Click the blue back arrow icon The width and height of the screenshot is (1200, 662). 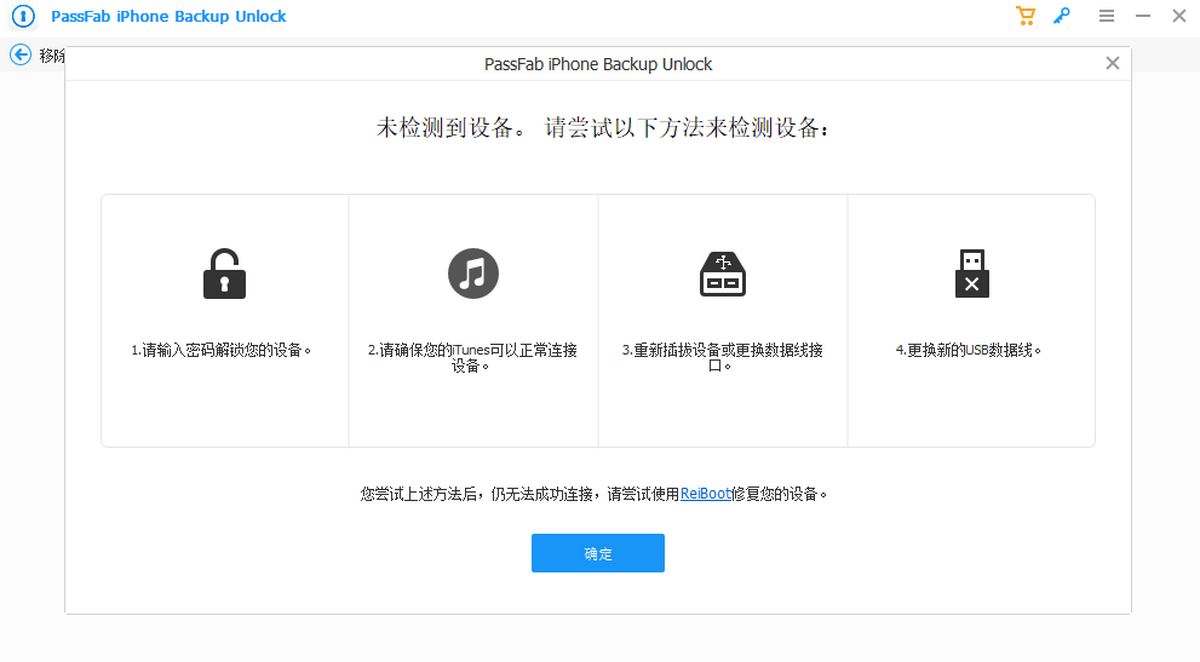pos(21,55)
